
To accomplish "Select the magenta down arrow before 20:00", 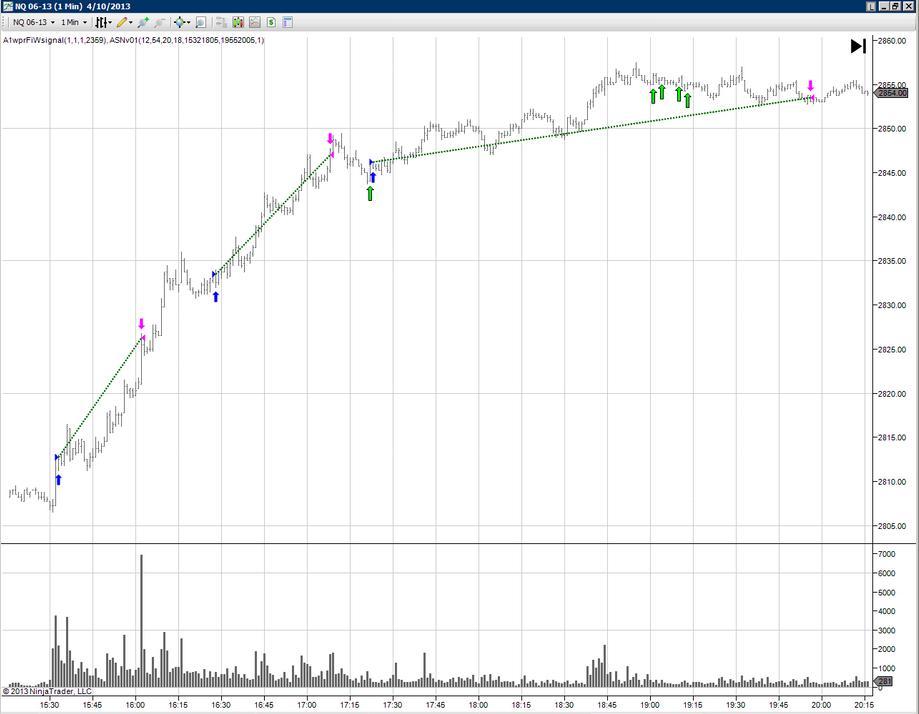I will [811, 85].
